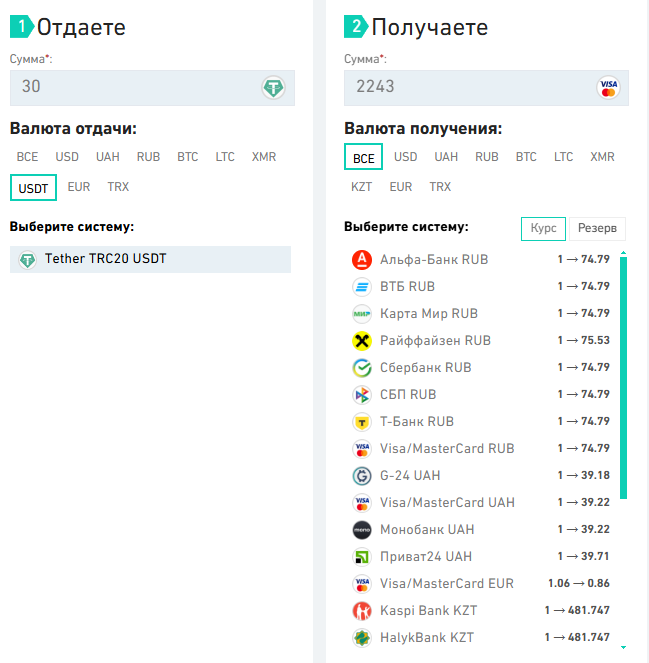The width and height of the screenshot is (649, 663).
Task: Select EUR under Валюта отдачи
Action: click(x=79, y=187)
